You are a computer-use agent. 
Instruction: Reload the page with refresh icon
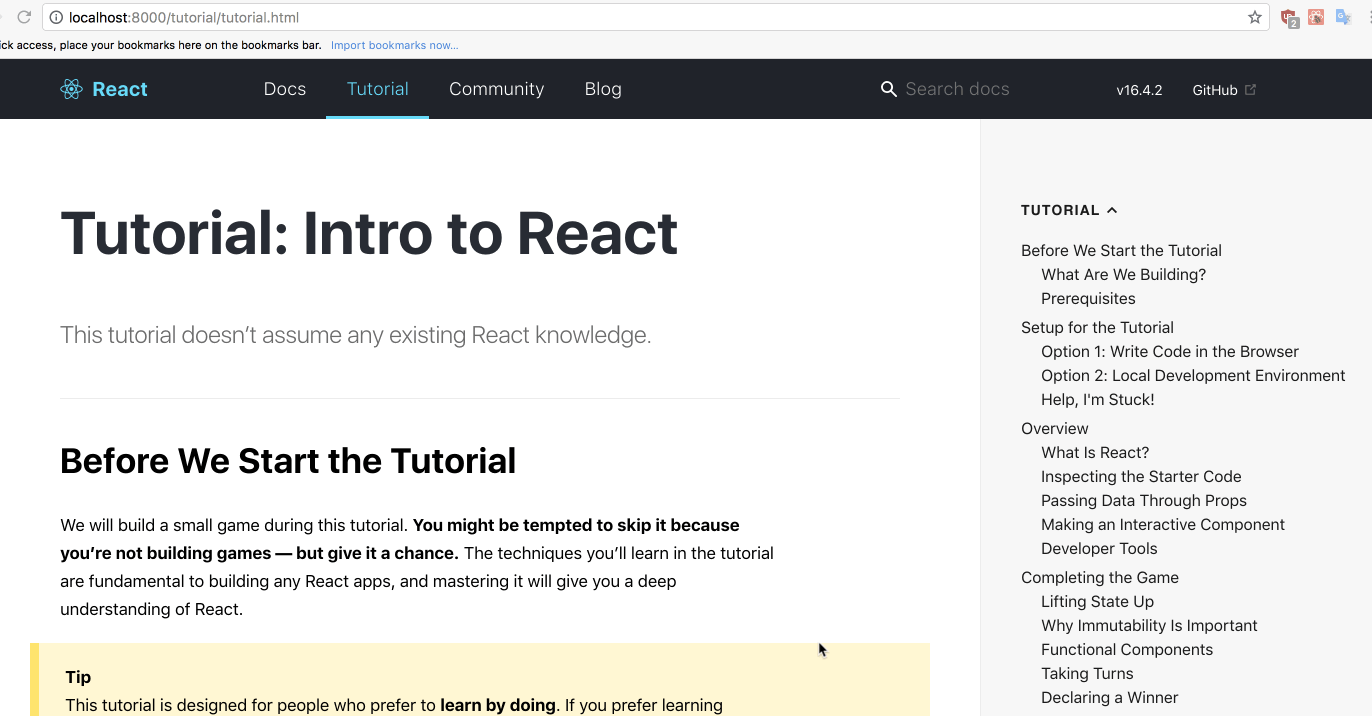[24, 17]
